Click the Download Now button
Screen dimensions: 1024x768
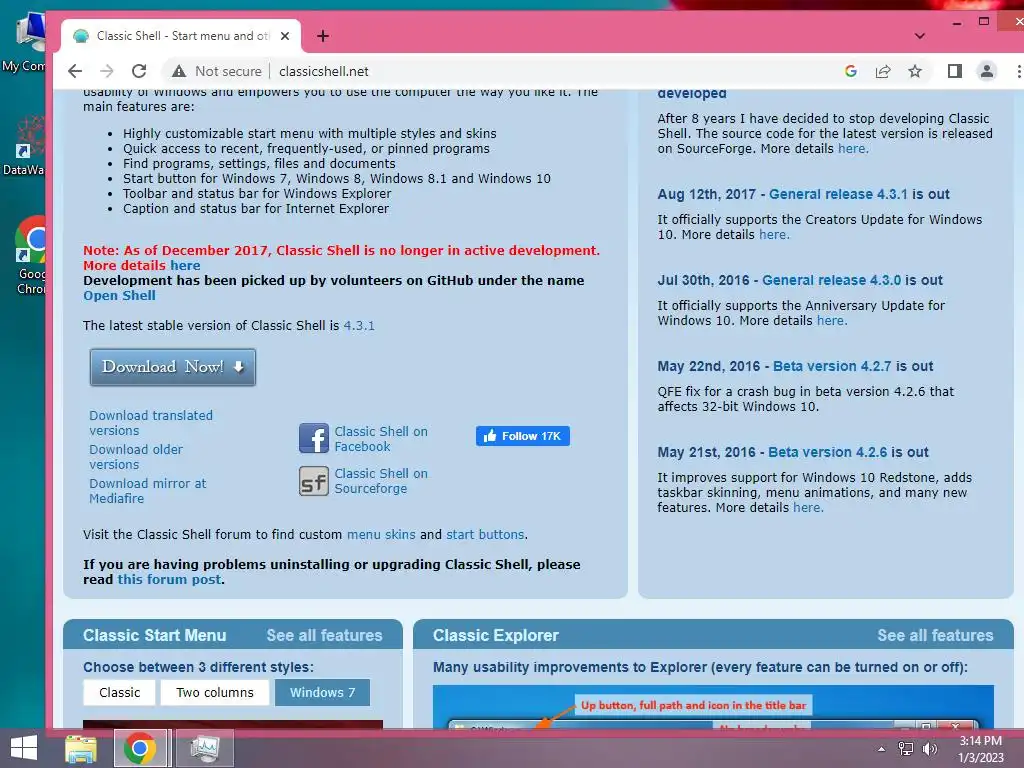click(x=172, y=367)
